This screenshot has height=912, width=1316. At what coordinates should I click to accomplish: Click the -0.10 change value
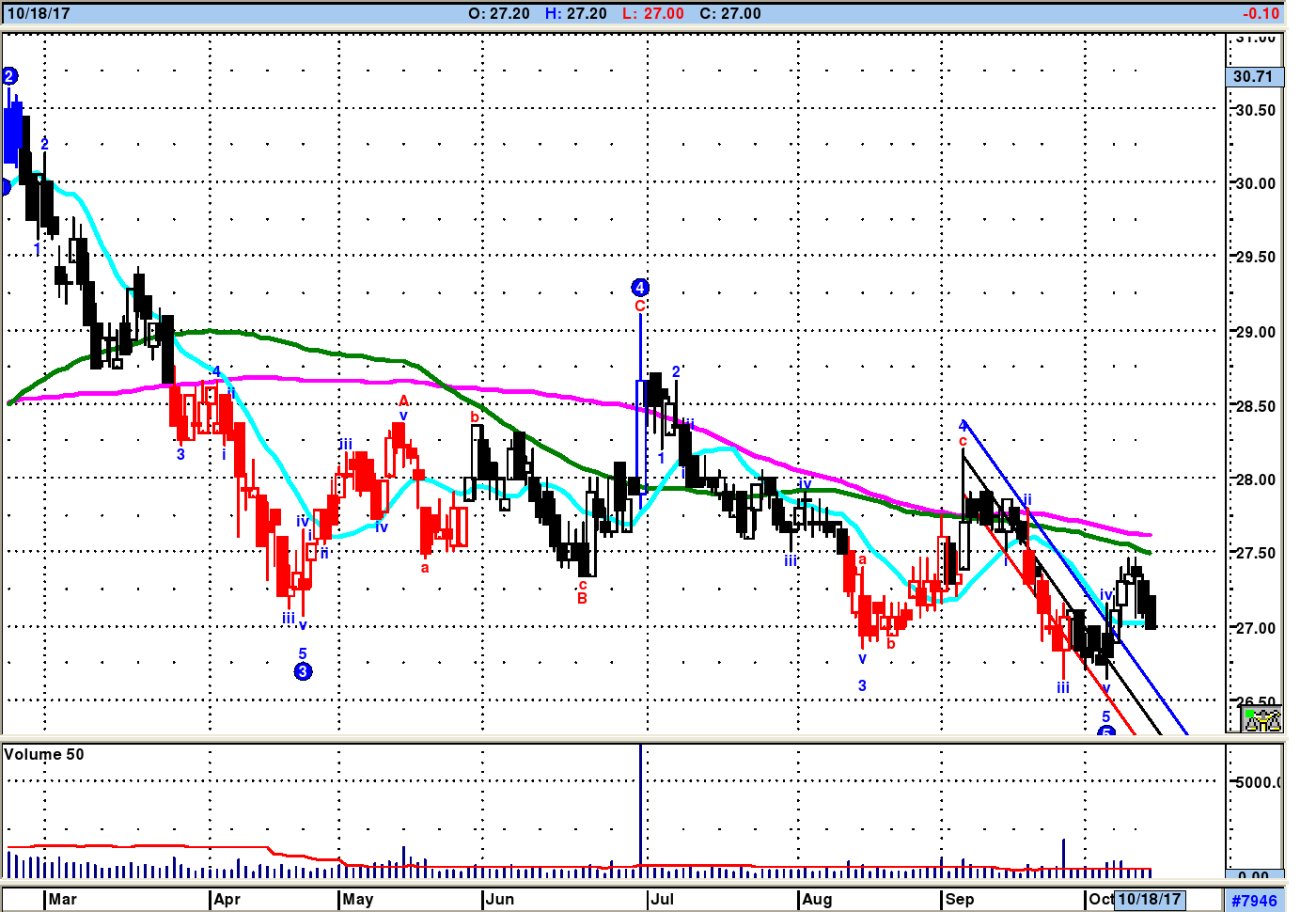1261,13
